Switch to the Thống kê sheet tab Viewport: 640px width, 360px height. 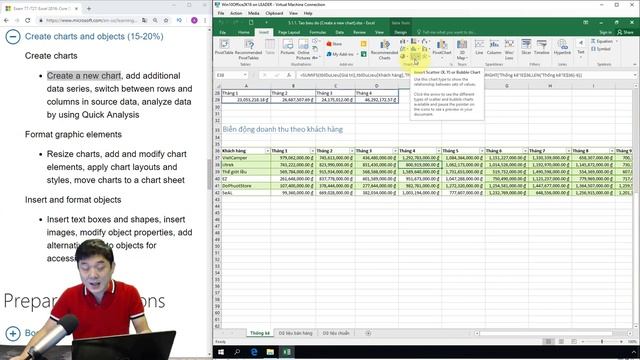coord(260,333)
